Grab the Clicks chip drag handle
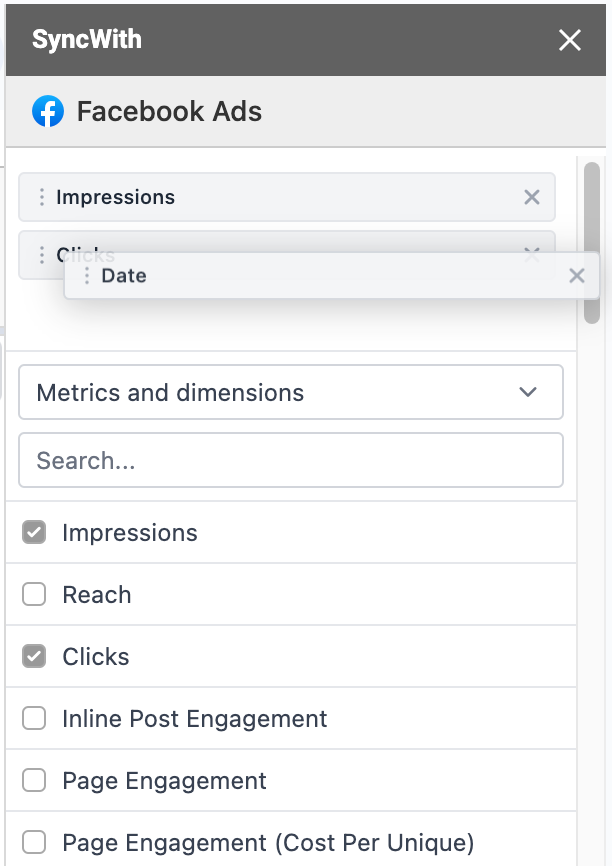Viewport: 612px width, 866px height. 41,255
